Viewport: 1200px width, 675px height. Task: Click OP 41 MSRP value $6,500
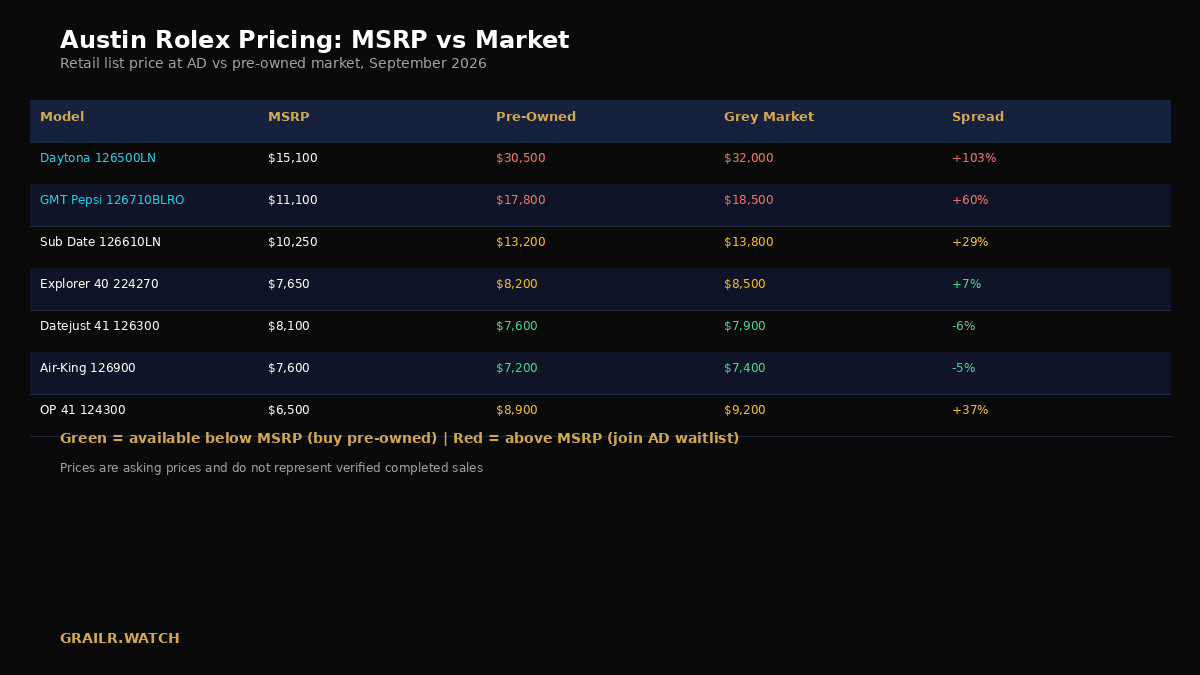(289, 410)
